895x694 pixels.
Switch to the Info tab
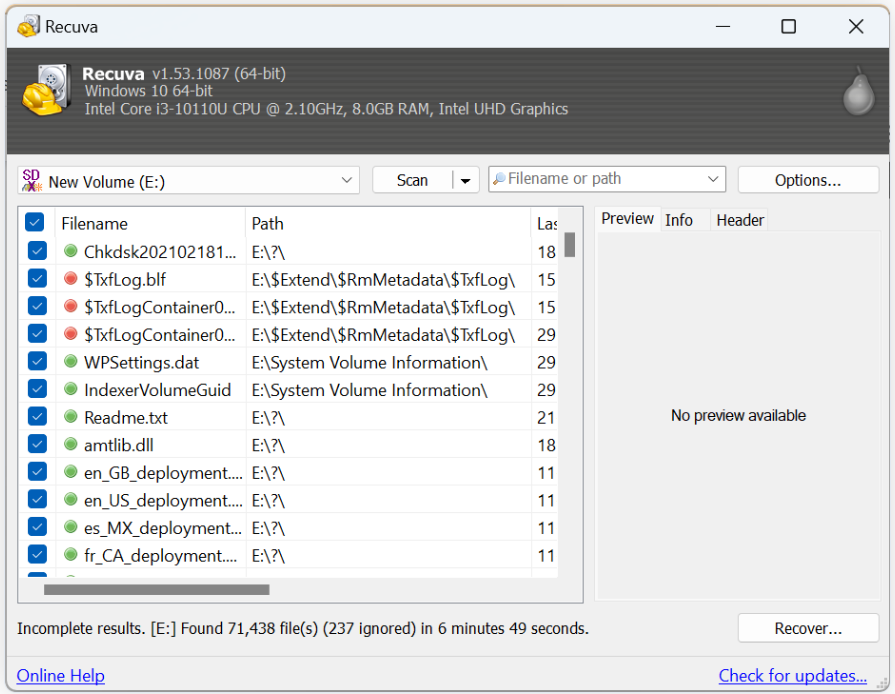[x=679, y=219]
